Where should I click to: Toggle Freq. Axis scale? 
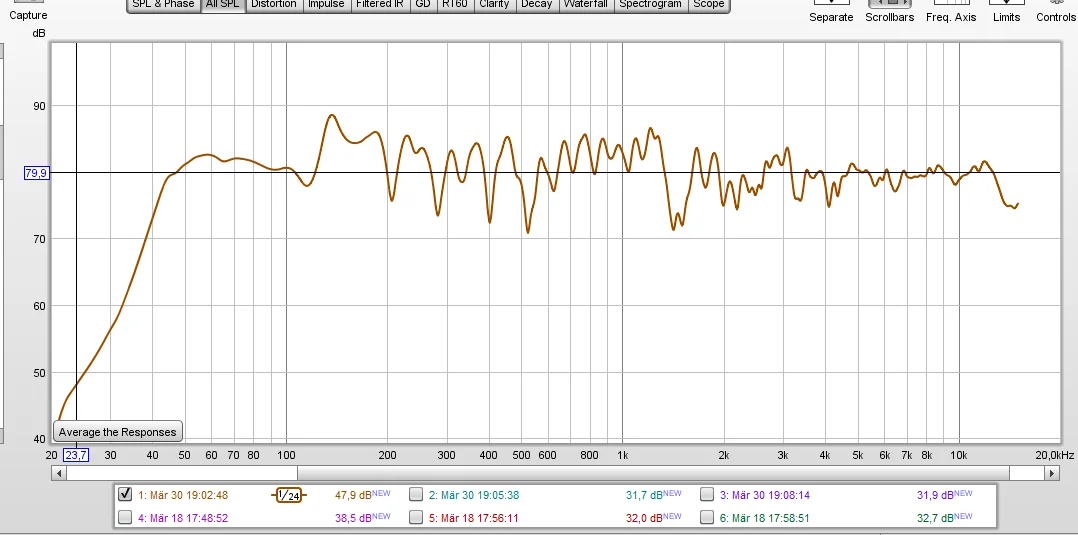951,12
